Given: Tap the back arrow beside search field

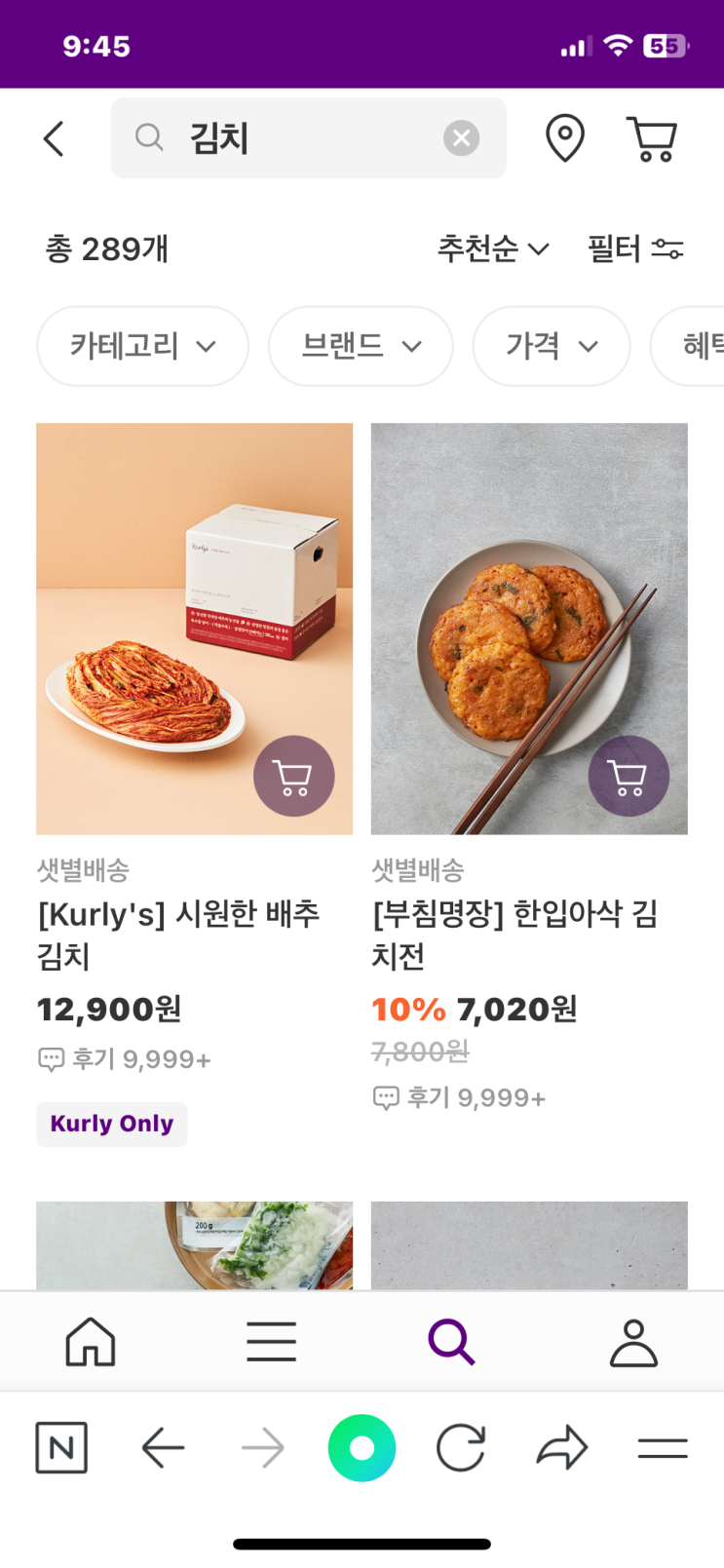Looking at the screenshot, I should [55, 138].
